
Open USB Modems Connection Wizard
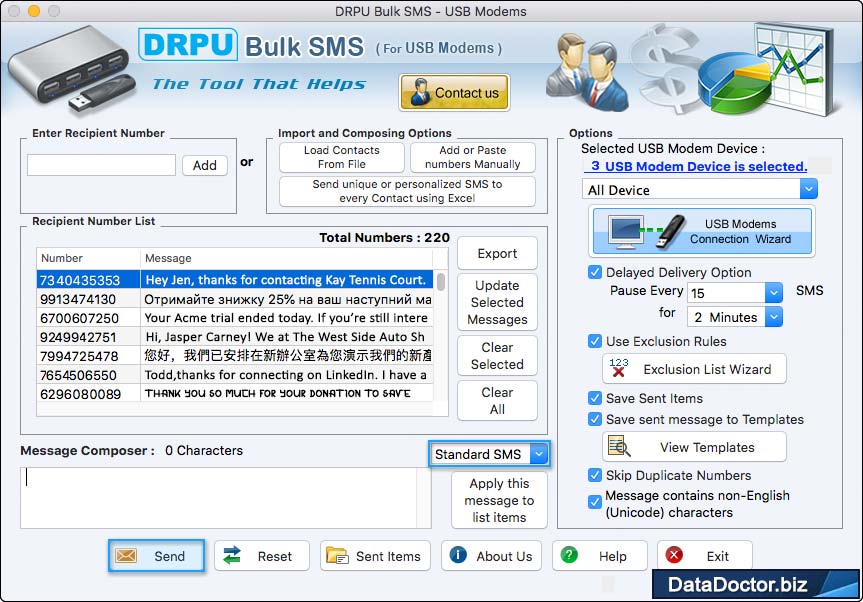(702, 231)
